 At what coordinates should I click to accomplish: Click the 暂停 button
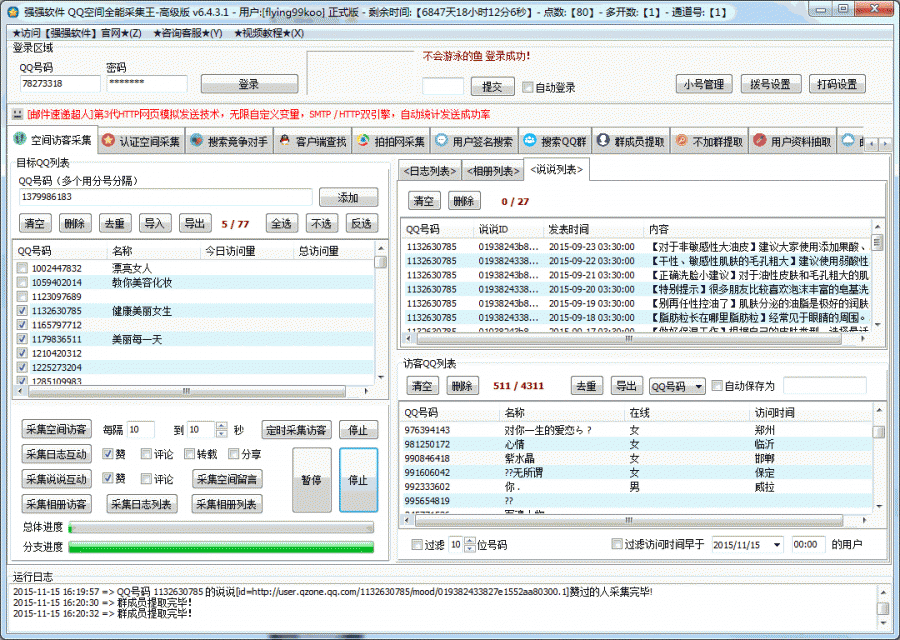(312, 480)
